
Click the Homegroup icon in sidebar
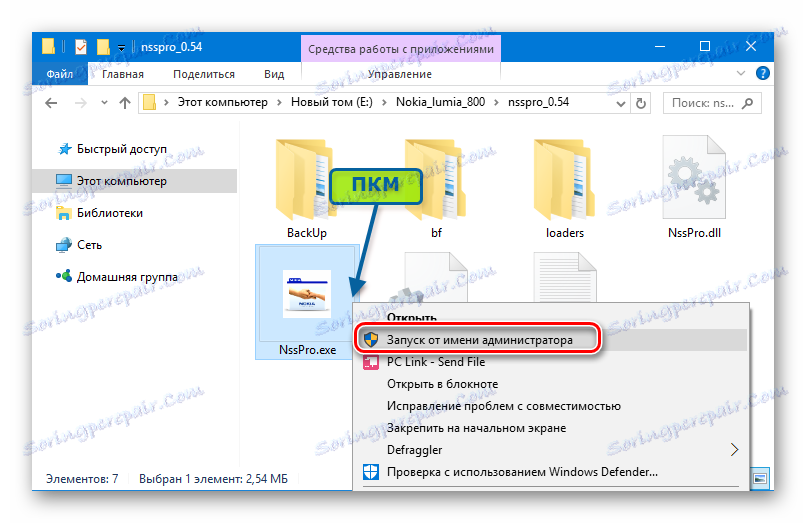64,276
